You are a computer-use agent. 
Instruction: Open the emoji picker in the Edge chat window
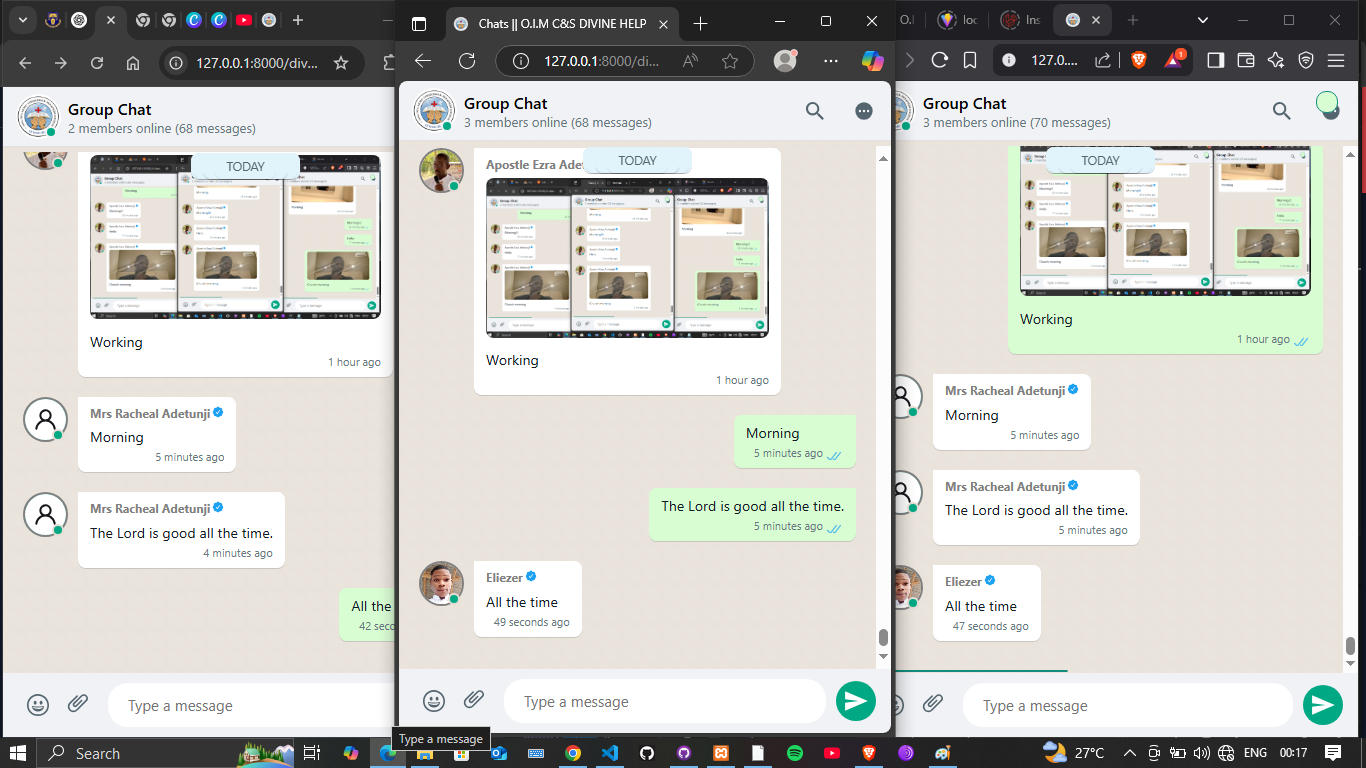click(433, 701)
